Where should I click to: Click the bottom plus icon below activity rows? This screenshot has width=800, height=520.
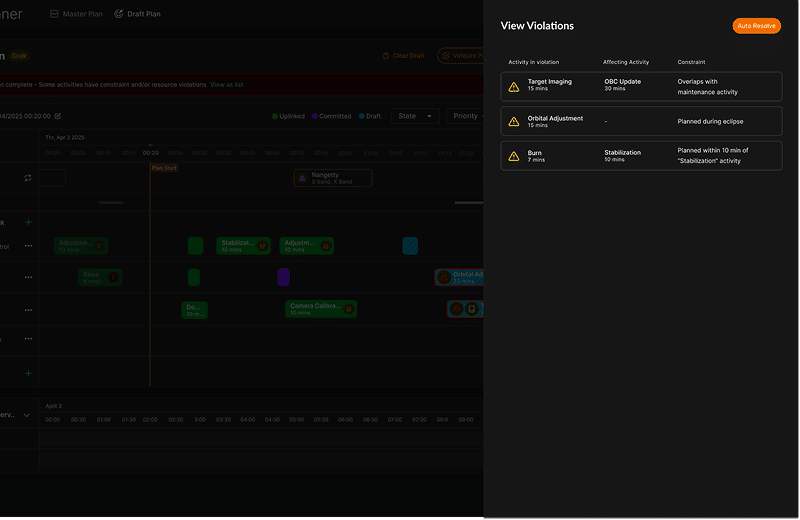click(29, 374)
